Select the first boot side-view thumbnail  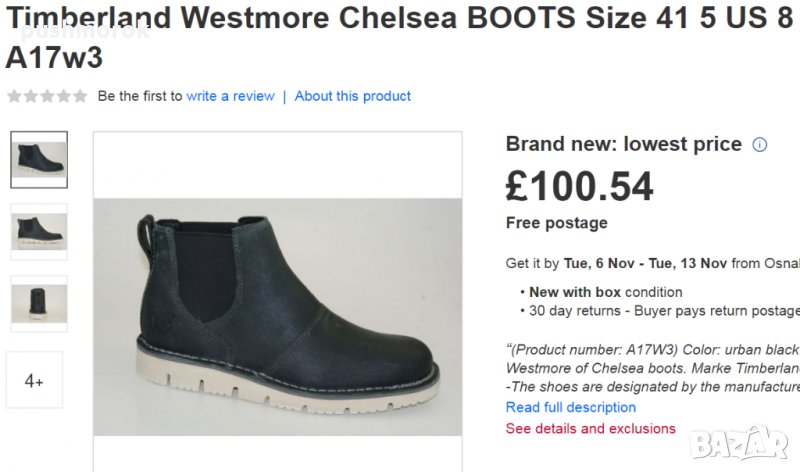39,159
